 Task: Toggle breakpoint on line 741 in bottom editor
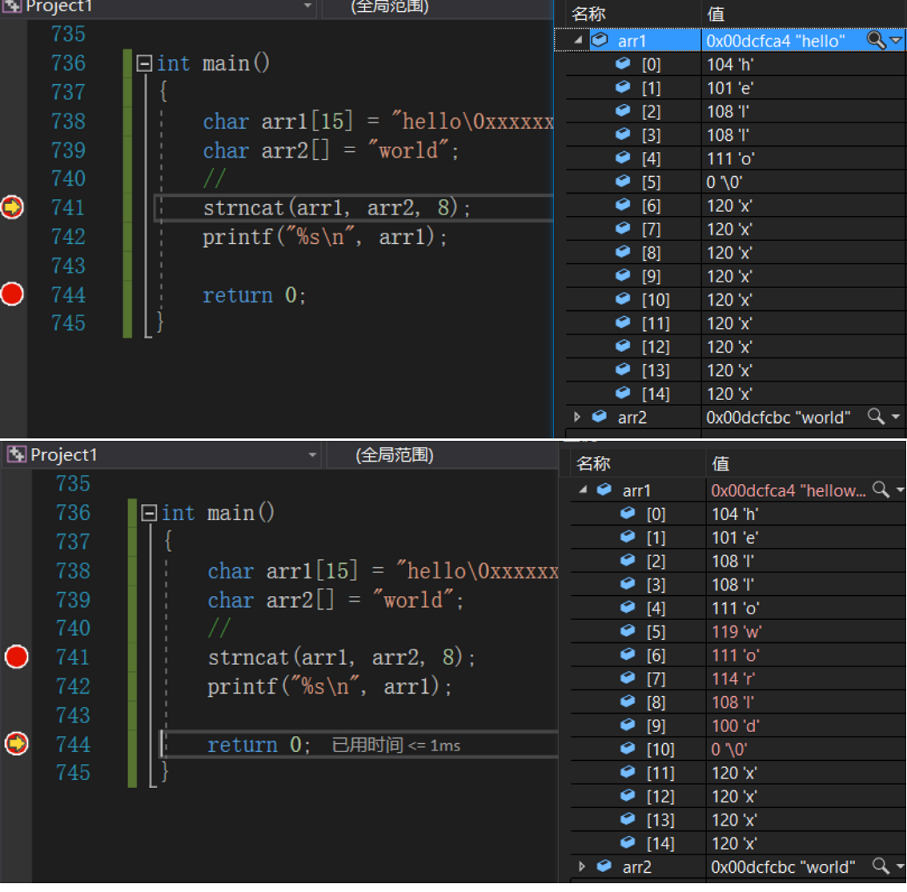click(16, 657)
